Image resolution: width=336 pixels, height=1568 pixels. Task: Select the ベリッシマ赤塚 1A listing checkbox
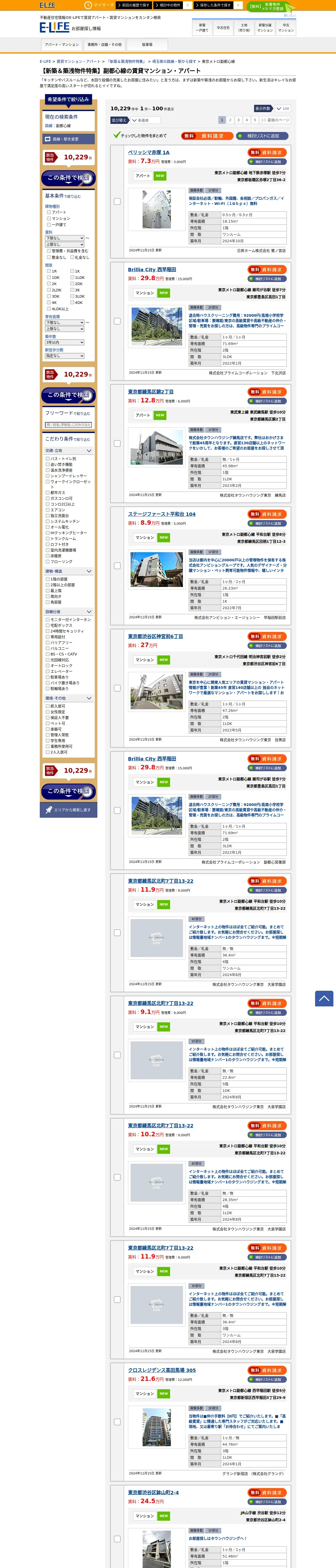click(117, 201)
